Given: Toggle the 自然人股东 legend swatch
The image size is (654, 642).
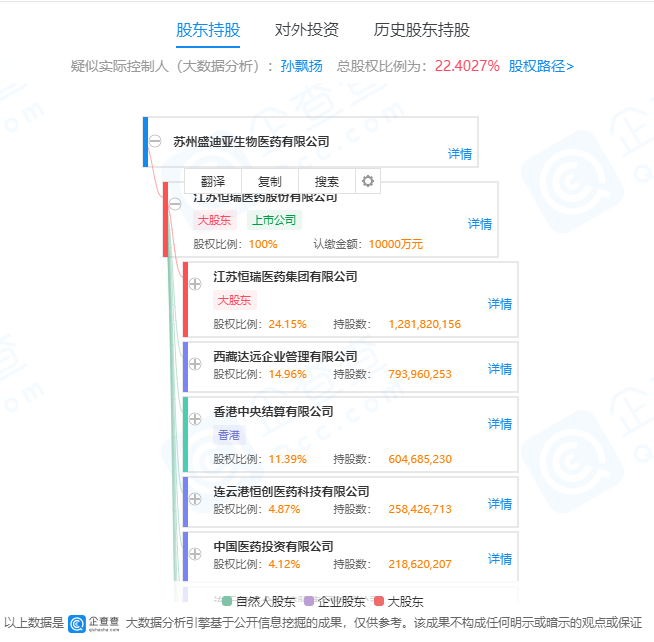Looking at the screenshot, I should (x=227, y=601).
